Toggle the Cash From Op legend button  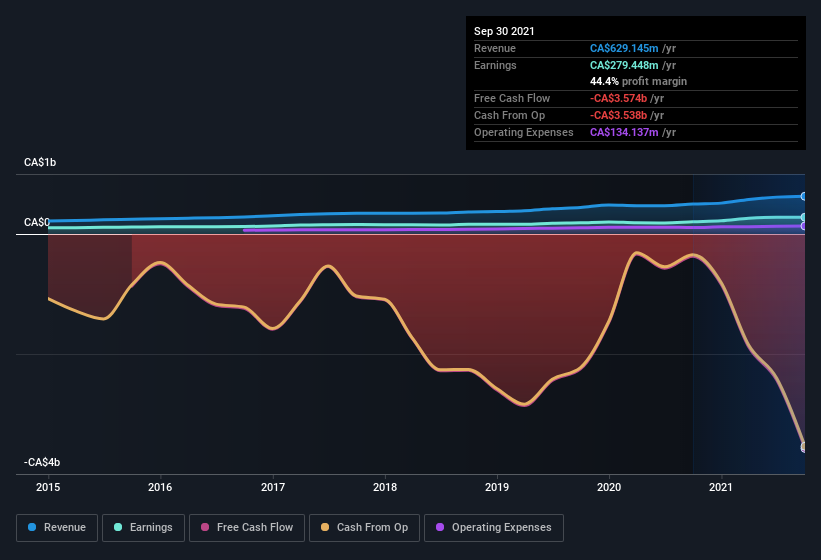point(364,528)
